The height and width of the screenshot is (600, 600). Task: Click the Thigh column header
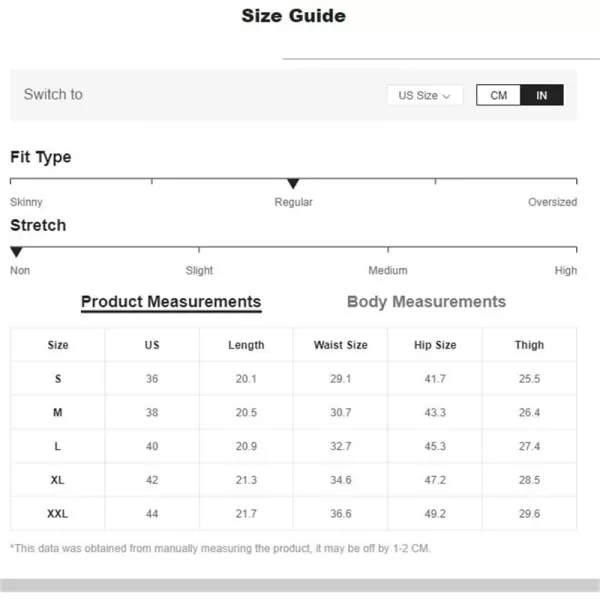pyautogui.click(x=529, y=345)
